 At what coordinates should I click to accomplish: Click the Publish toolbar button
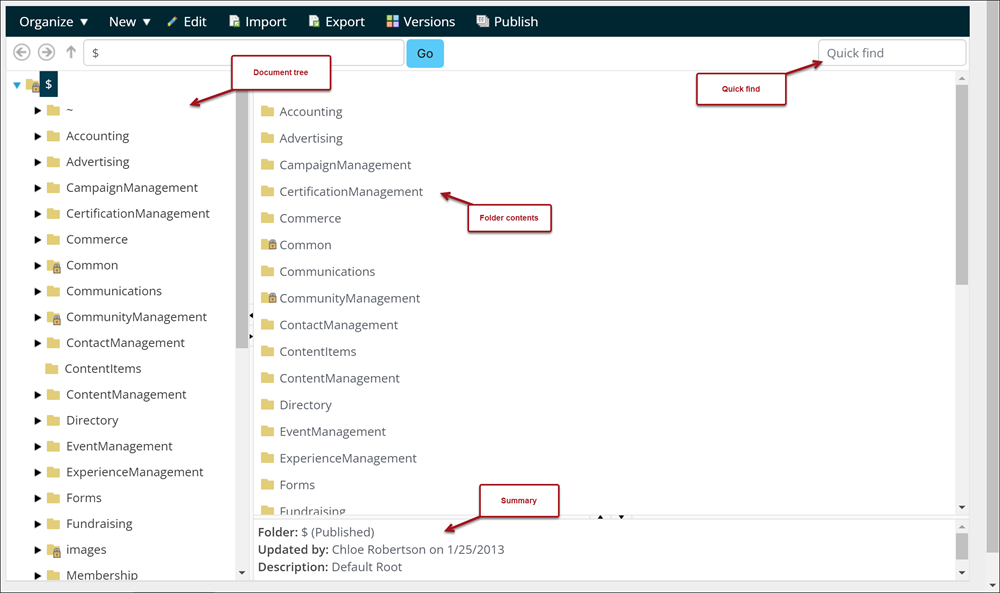507,21
